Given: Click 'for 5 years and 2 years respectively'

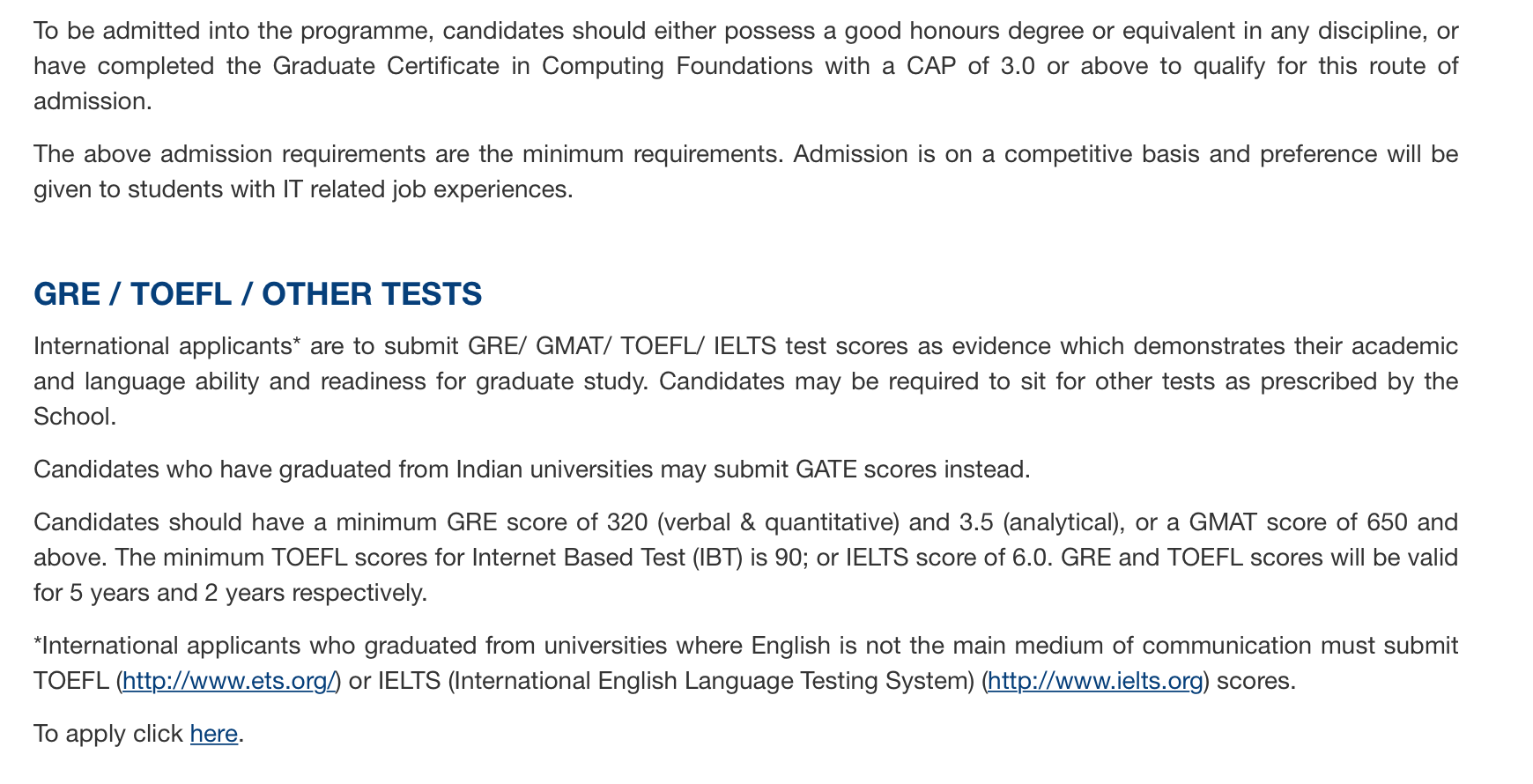Looking at the screenshot, I should pos(230,593).
